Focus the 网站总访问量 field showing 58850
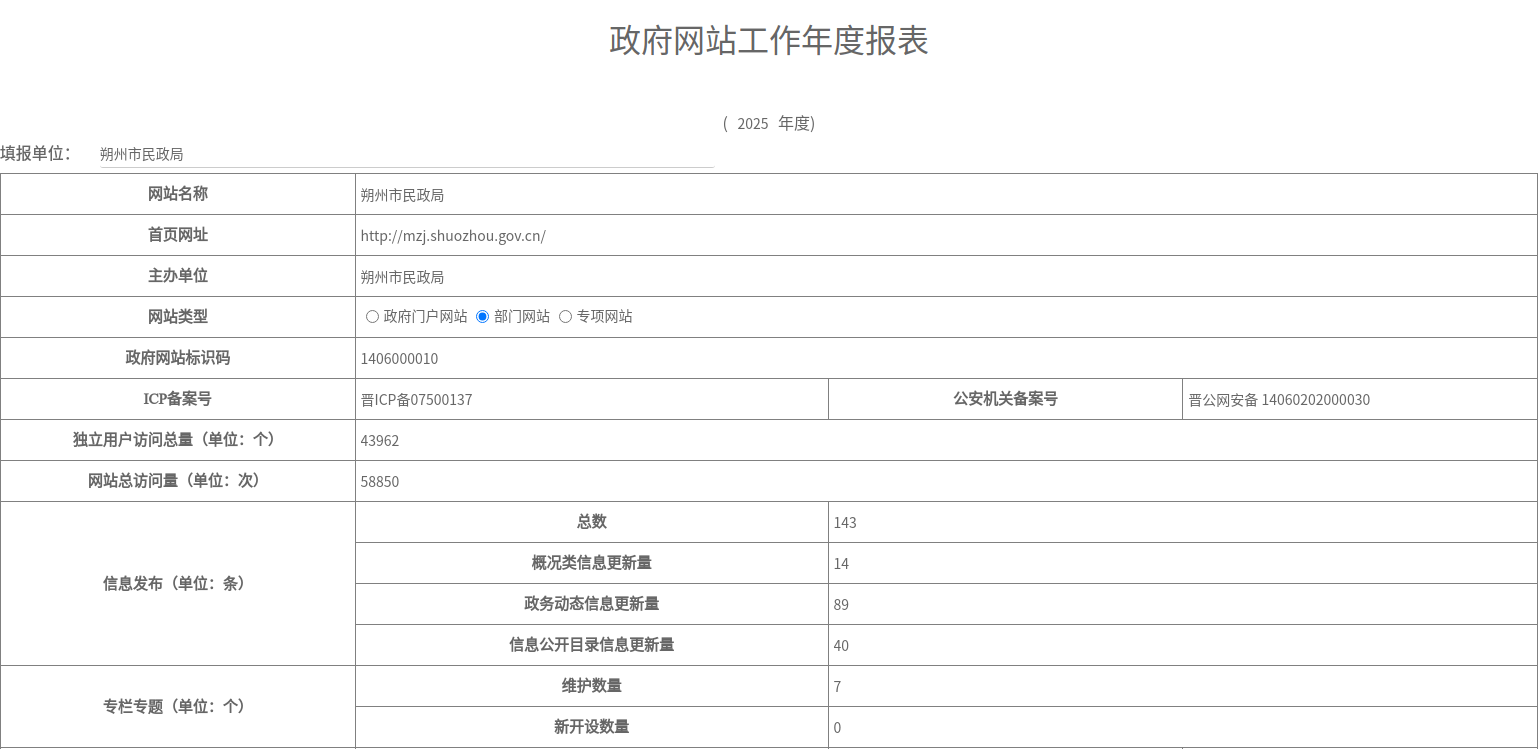Image resolution: width=1538 pixels, height=749 pixels. (x=944, y=482)
